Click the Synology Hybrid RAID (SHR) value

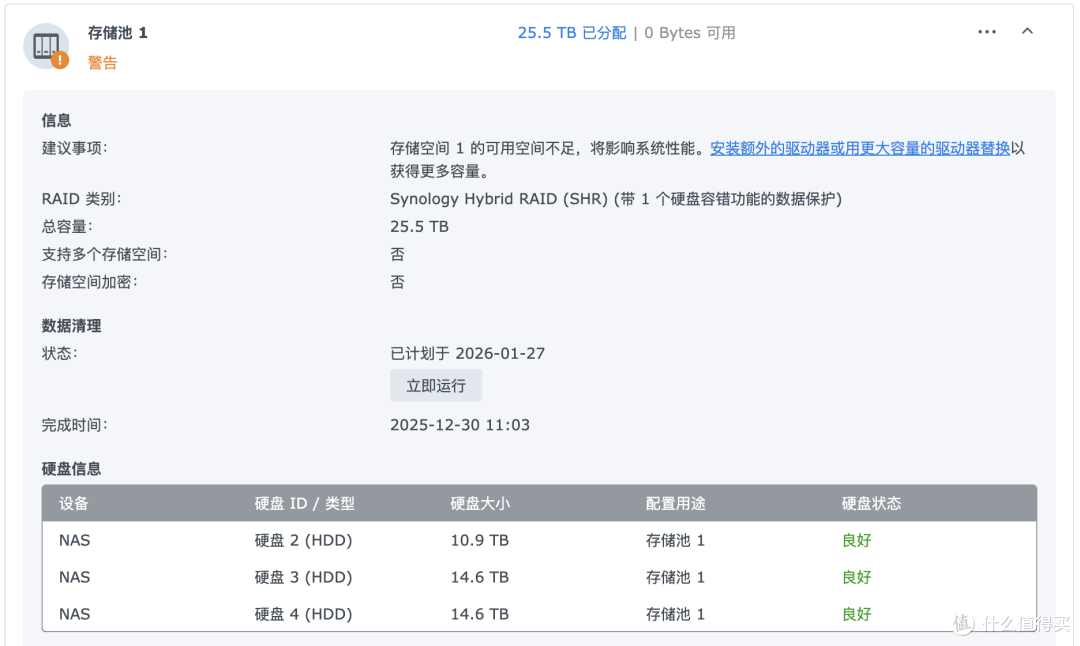616,199
